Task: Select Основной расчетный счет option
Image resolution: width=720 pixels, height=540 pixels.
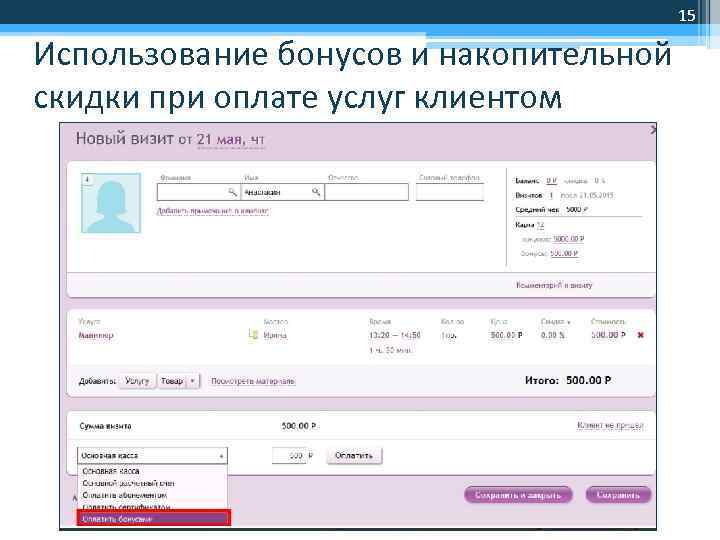Action: 128,483
